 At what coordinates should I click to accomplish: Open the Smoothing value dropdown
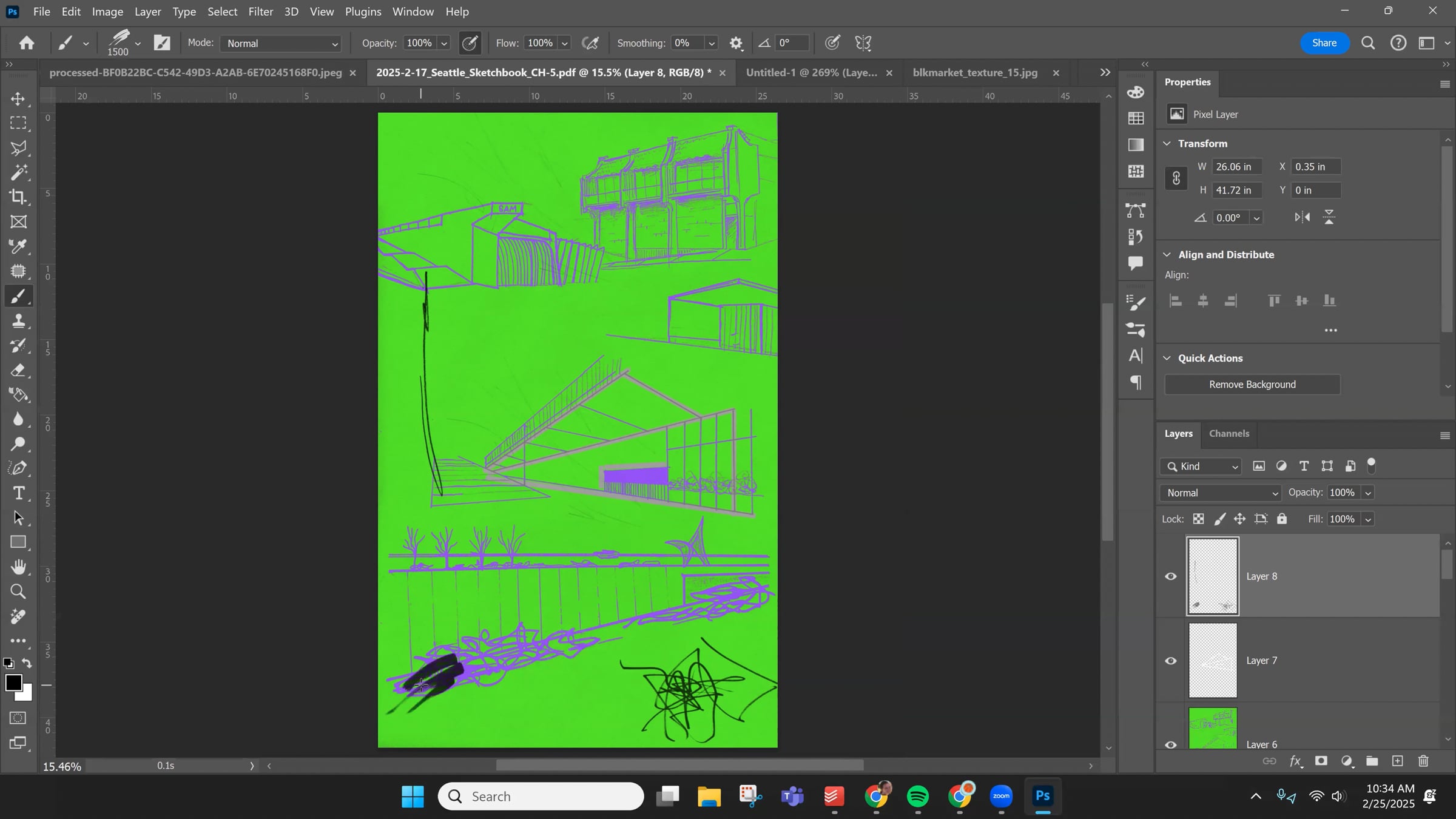712,44
